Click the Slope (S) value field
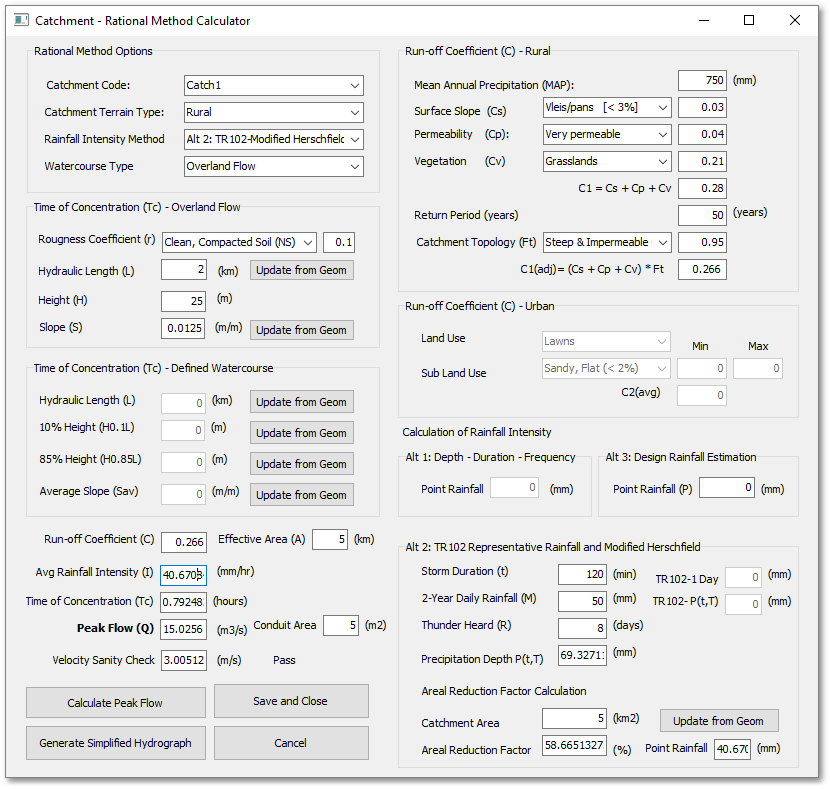 [x=183, y=328]
